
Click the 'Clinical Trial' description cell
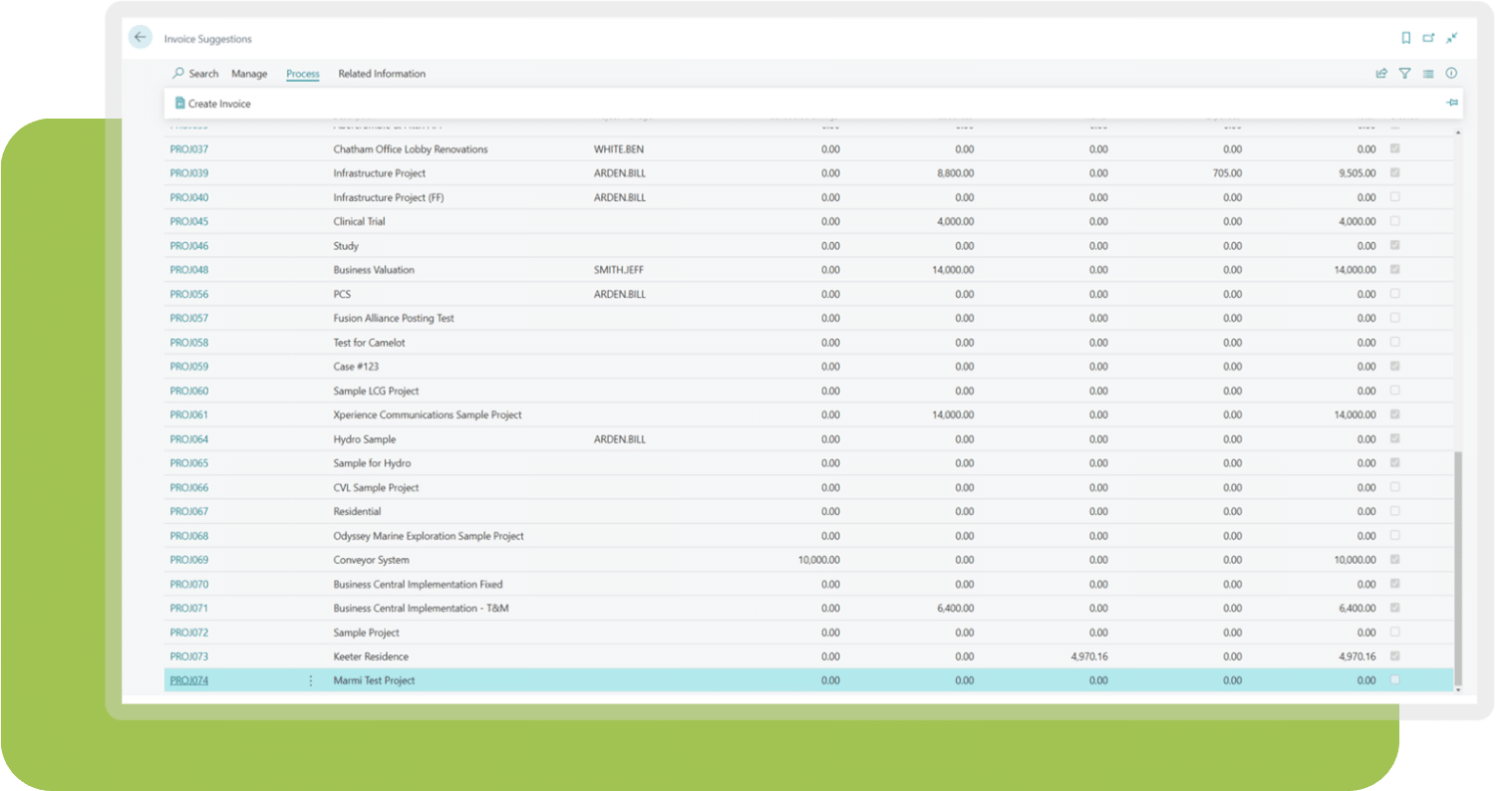tap(359, 221)
